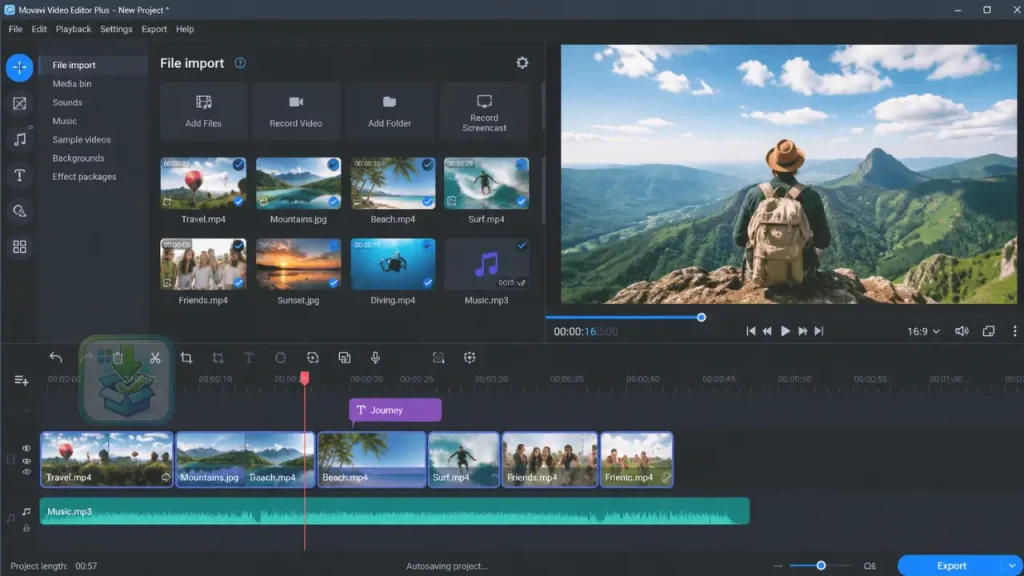Skip to previous clip in player
Screen dimensions: 1024x576
tap(751, 331)
